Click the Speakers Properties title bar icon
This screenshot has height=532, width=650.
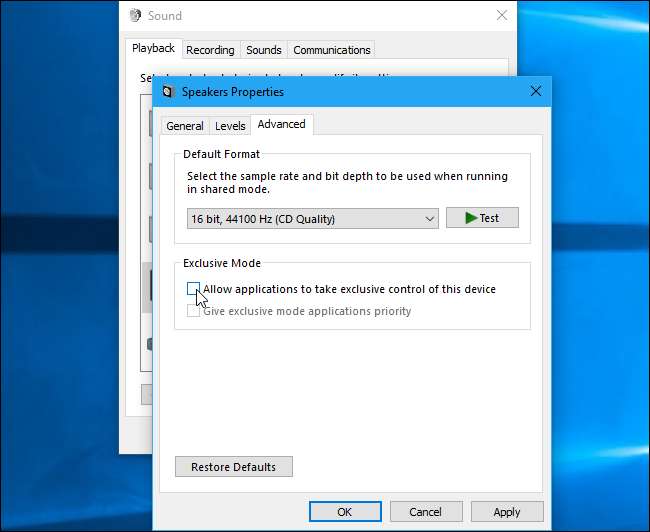(167, 92)
